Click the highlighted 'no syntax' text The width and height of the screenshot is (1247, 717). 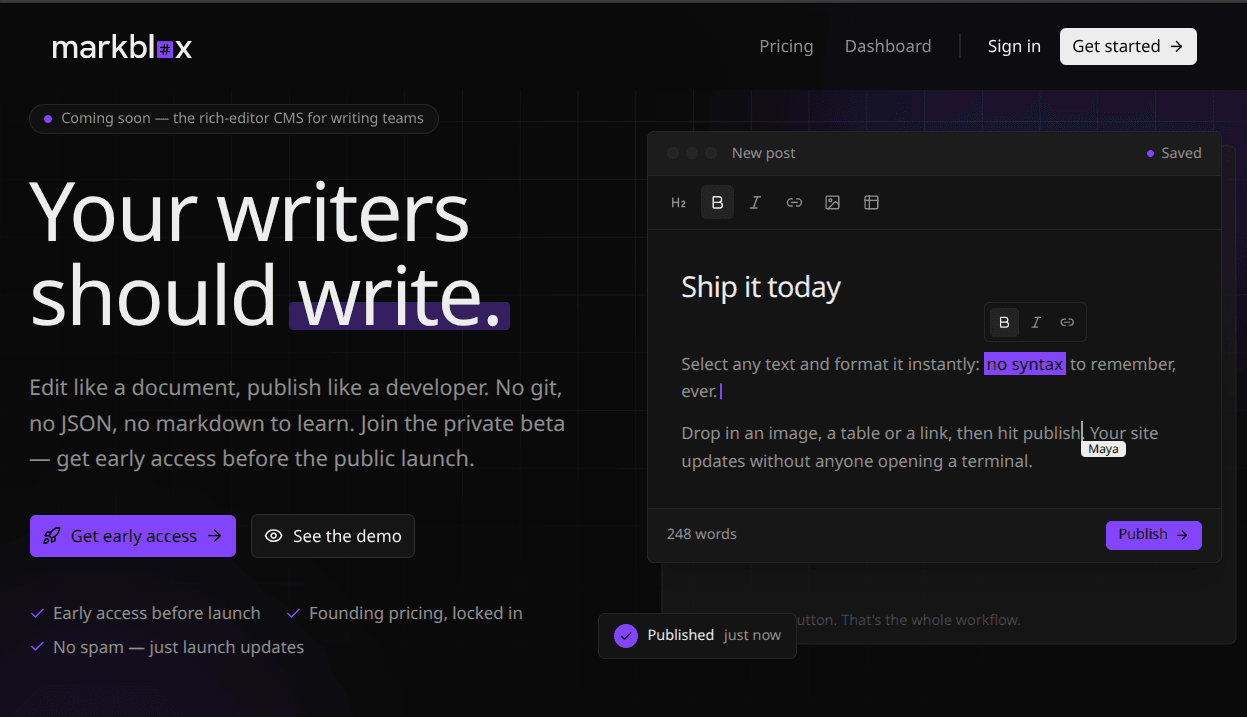[x=1025, y=364]
